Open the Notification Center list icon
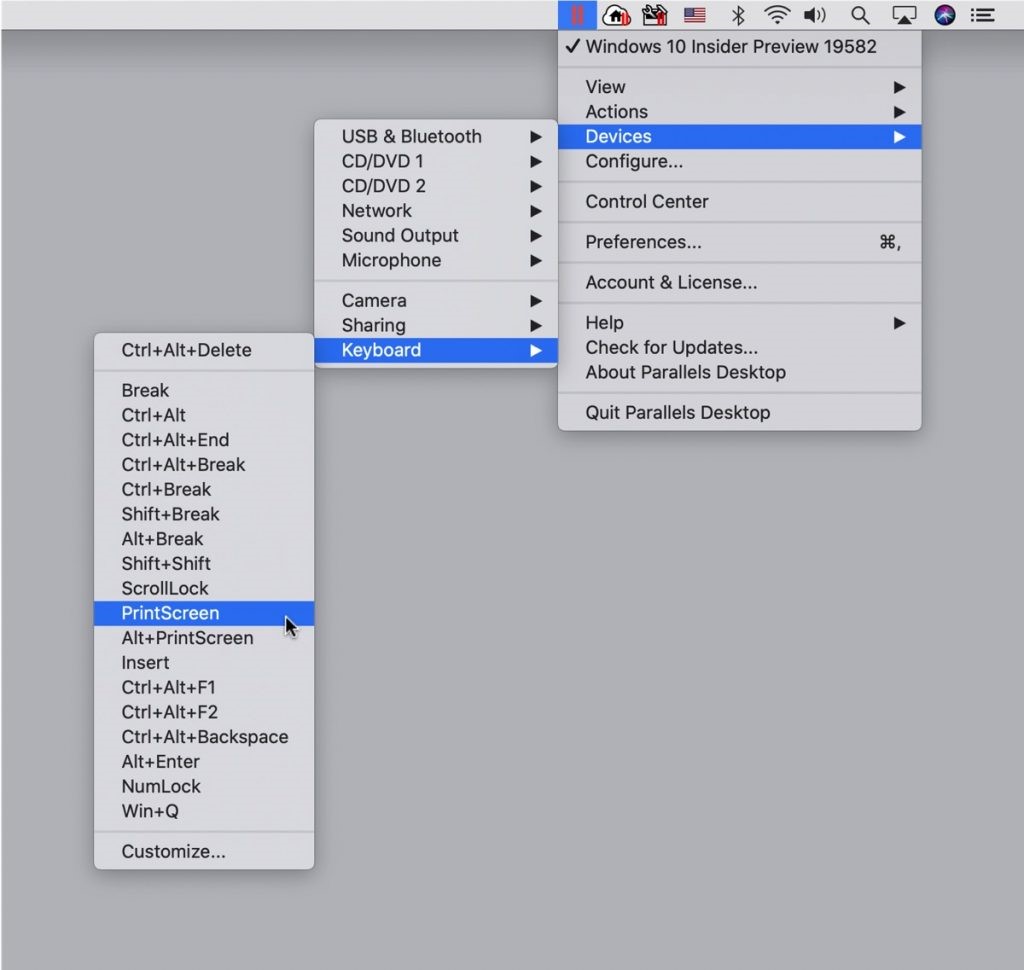Viewport: 1024px width, 970px height. point(983,15)
